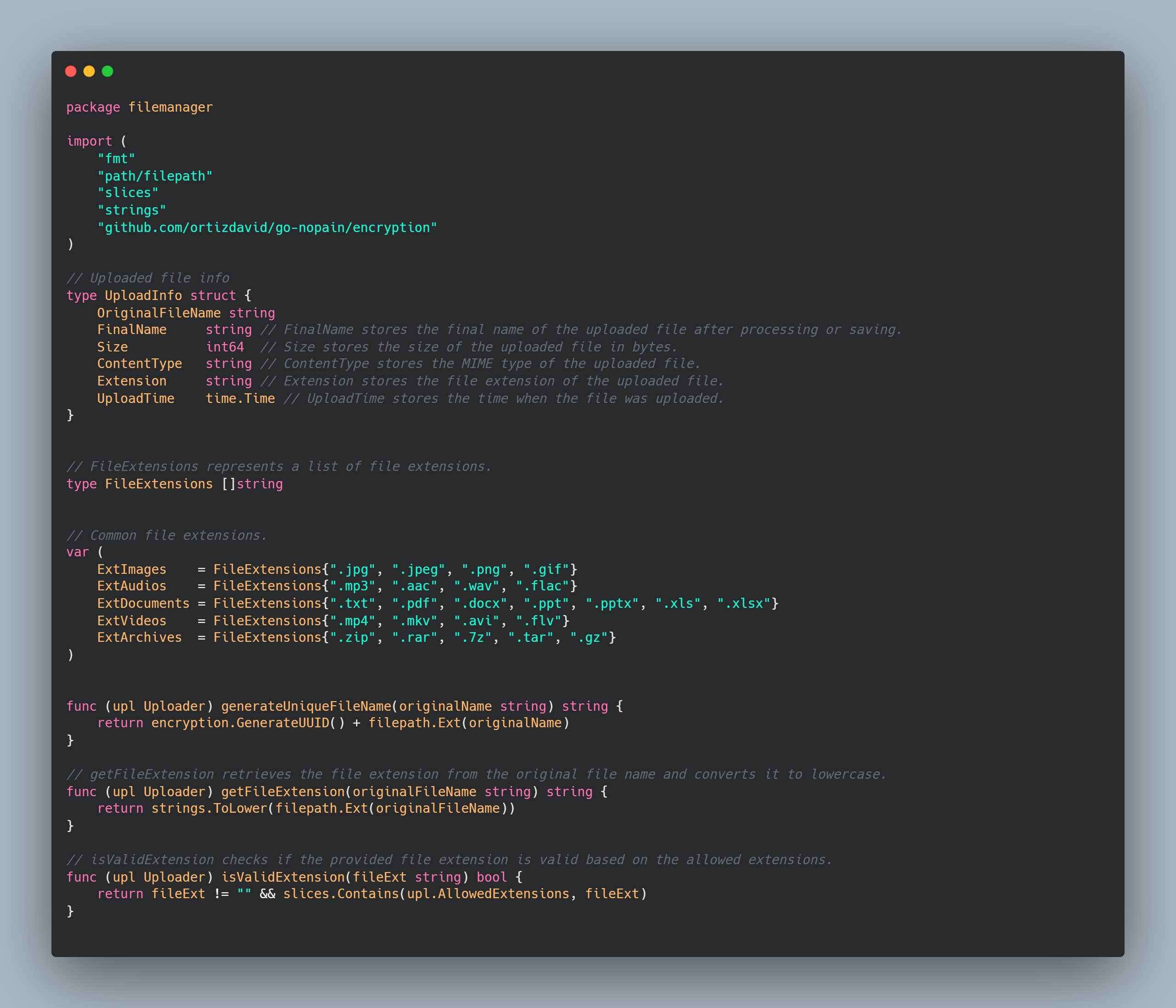This screenshot has width=1176, height=1008.
Task: Click the "package" keyword at top
Action: coord(93,107)
